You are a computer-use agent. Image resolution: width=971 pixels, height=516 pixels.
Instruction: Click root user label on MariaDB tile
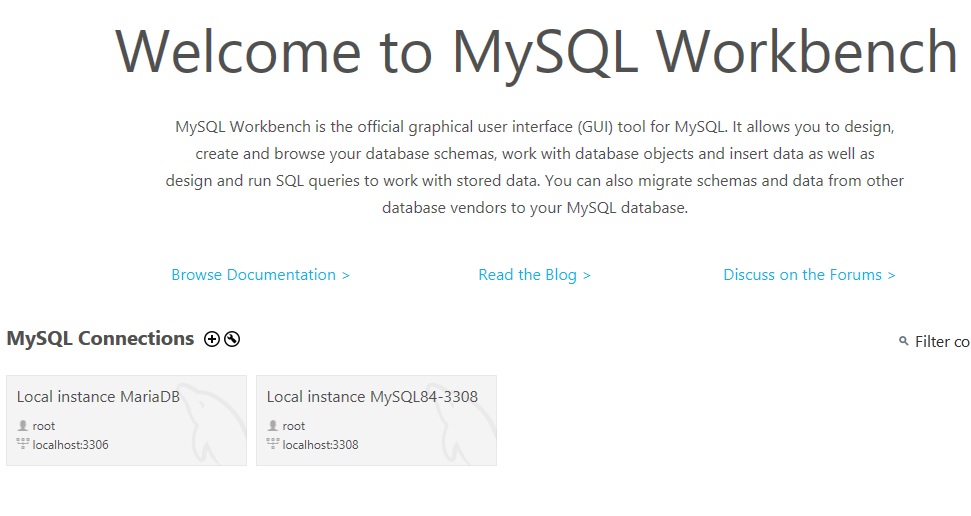(44, 426)
